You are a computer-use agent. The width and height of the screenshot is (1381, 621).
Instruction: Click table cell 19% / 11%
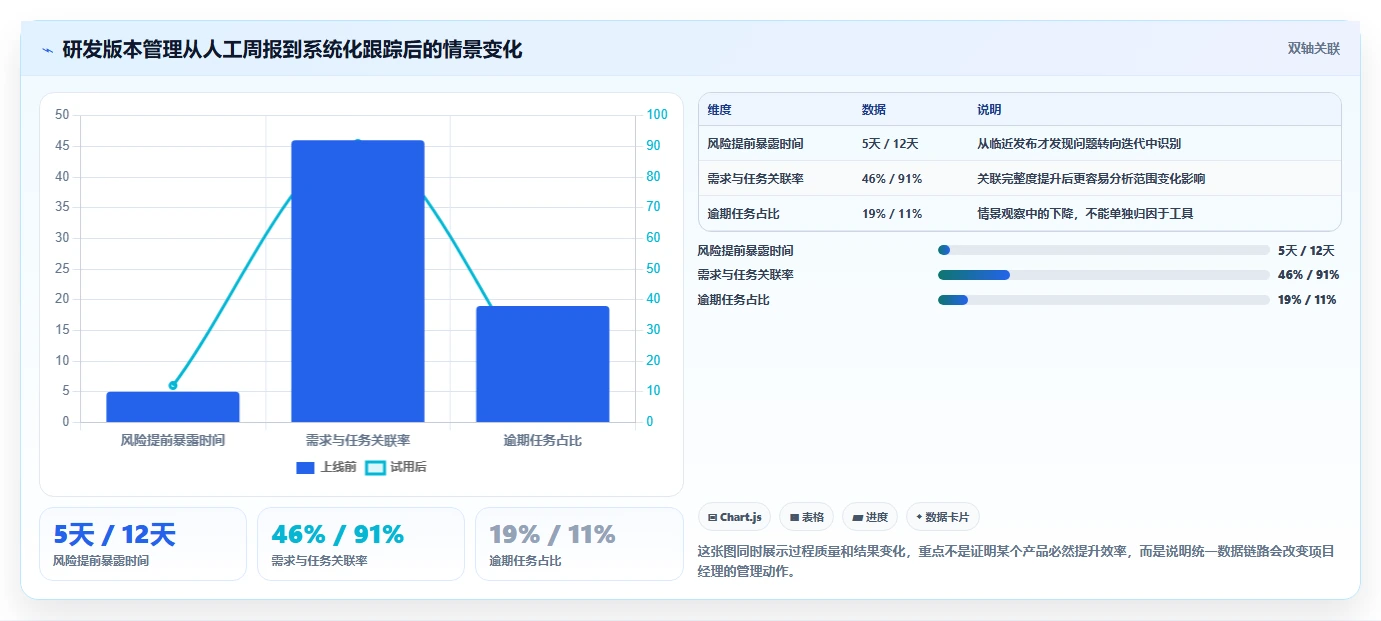[x=892, y=214]
